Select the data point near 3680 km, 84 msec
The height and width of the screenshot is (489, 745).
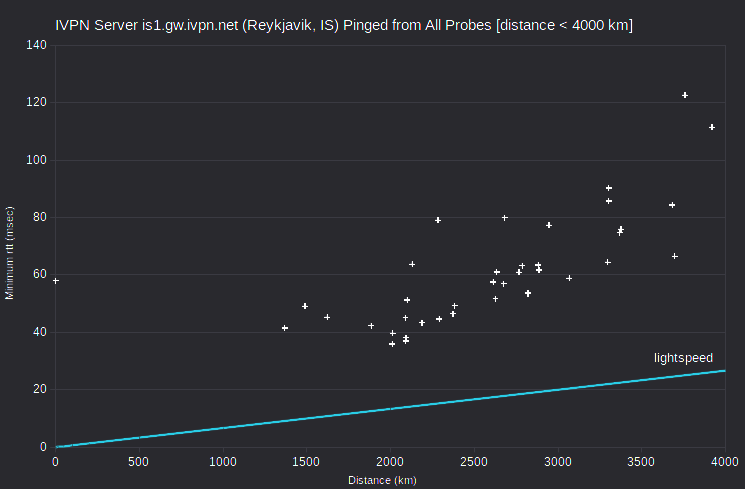672,205
